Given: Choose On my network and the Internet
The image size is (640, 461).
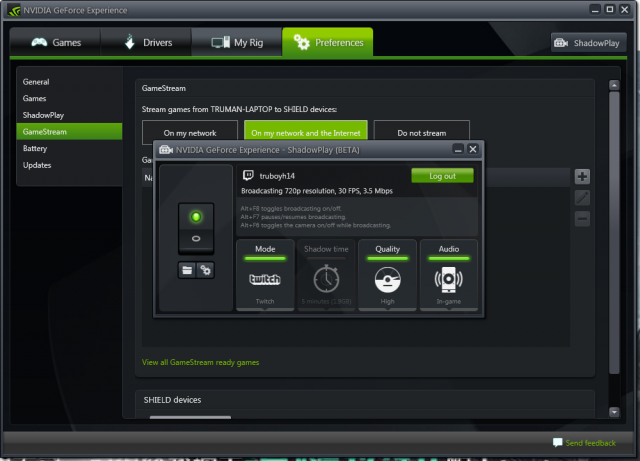Looking at the screenshot, I should pos(306,130).
